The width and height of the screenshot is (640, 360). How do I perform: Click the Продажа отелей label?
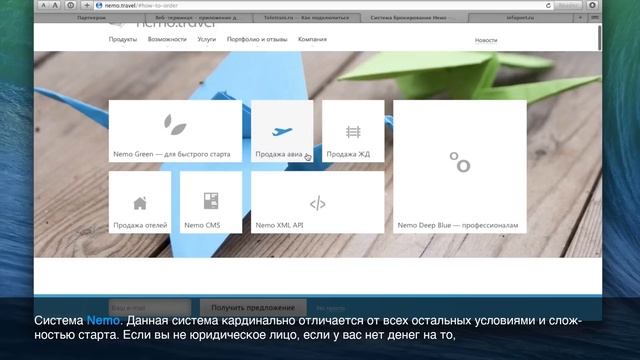[x=140, y=225]
